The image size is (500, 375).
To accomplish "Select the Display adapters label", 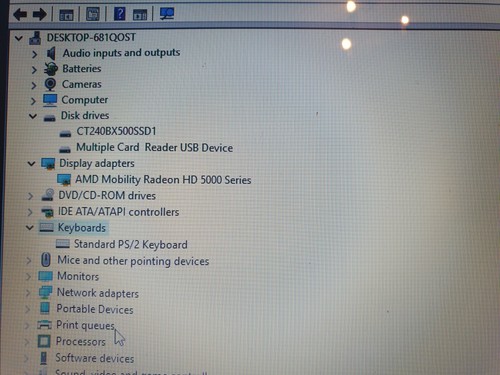I will (97, 163).
